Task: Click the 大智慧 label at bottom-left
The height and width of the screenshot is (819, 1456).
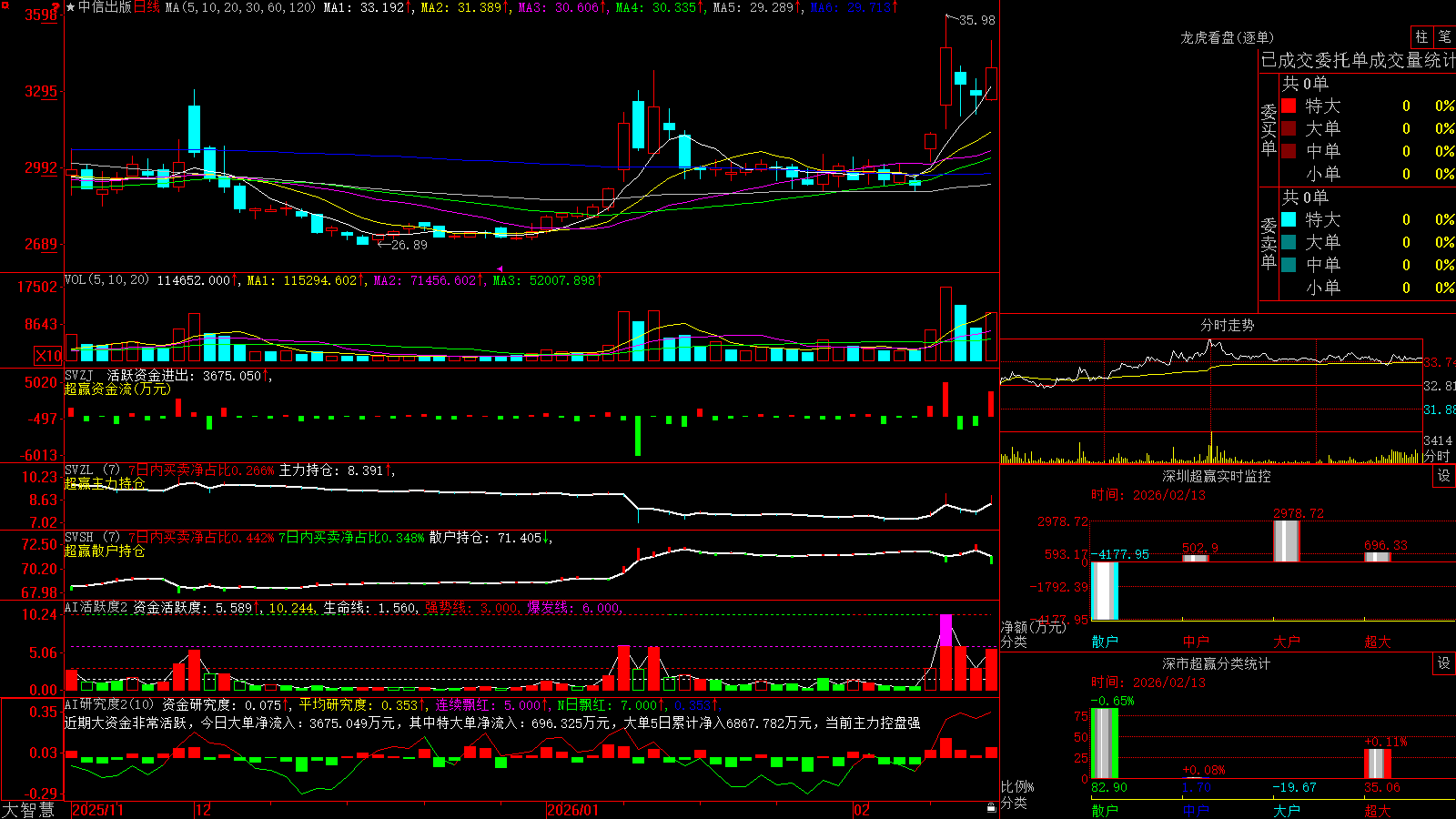Action: tap(28, 810)
